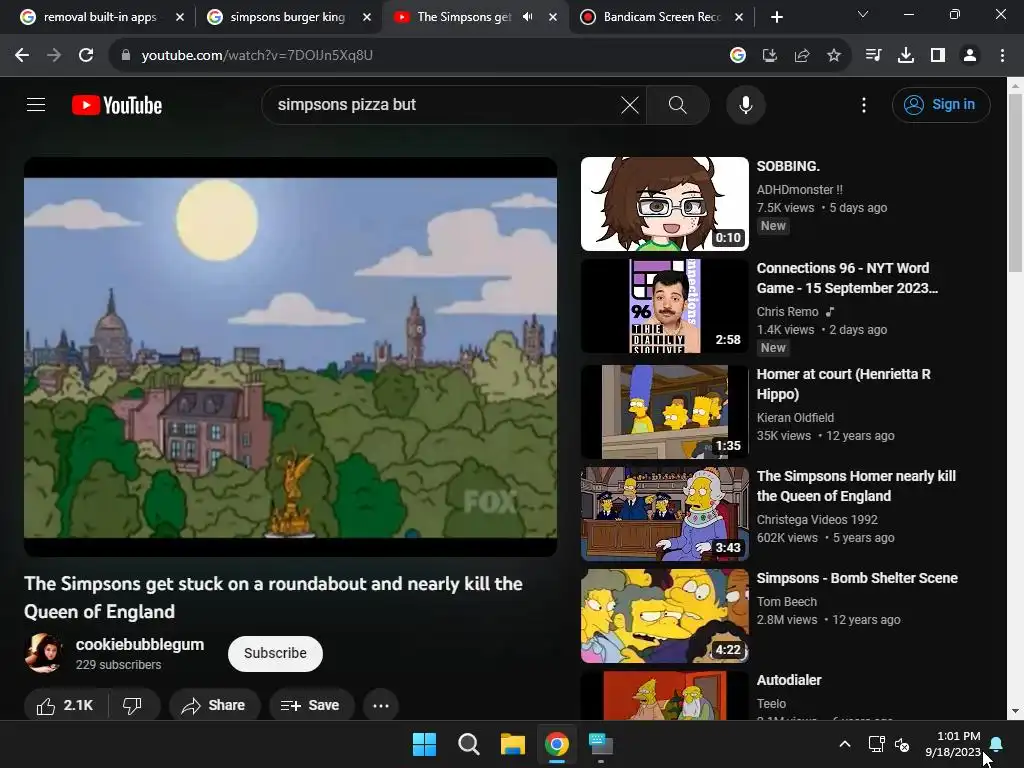The image size is (1024, 768).
Task: Open Chrome three-dot menu
Action: pyautogui.click(x=1002, y=55)
